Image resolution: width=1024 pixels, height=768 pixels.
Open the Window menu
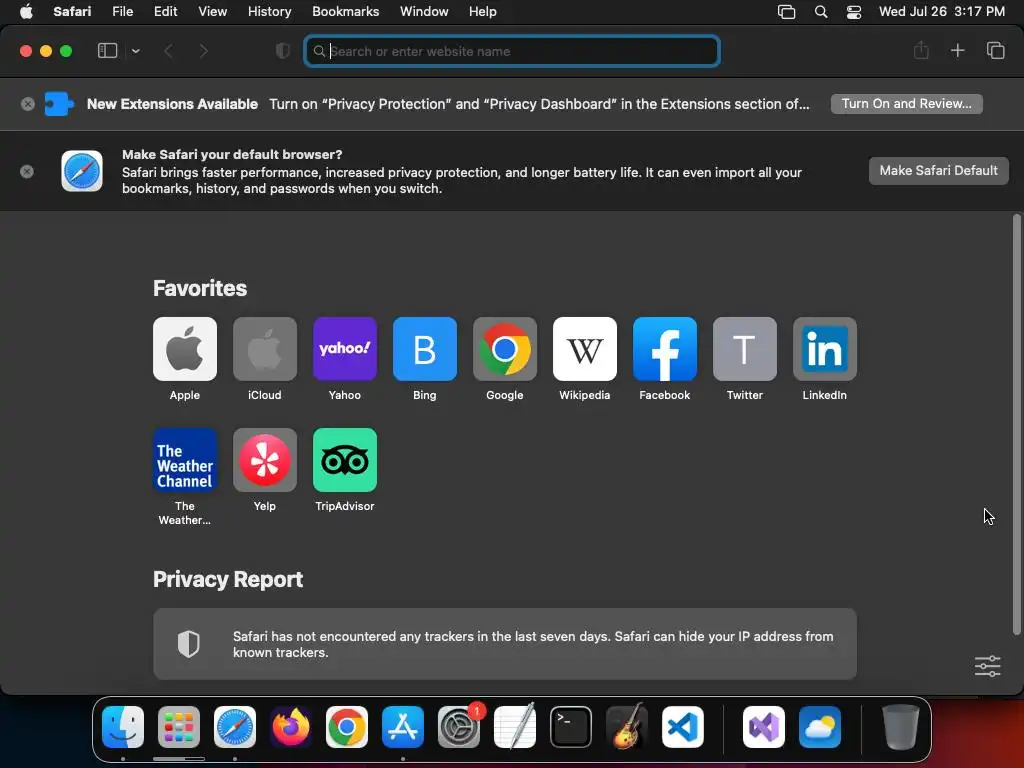point(424,11)
